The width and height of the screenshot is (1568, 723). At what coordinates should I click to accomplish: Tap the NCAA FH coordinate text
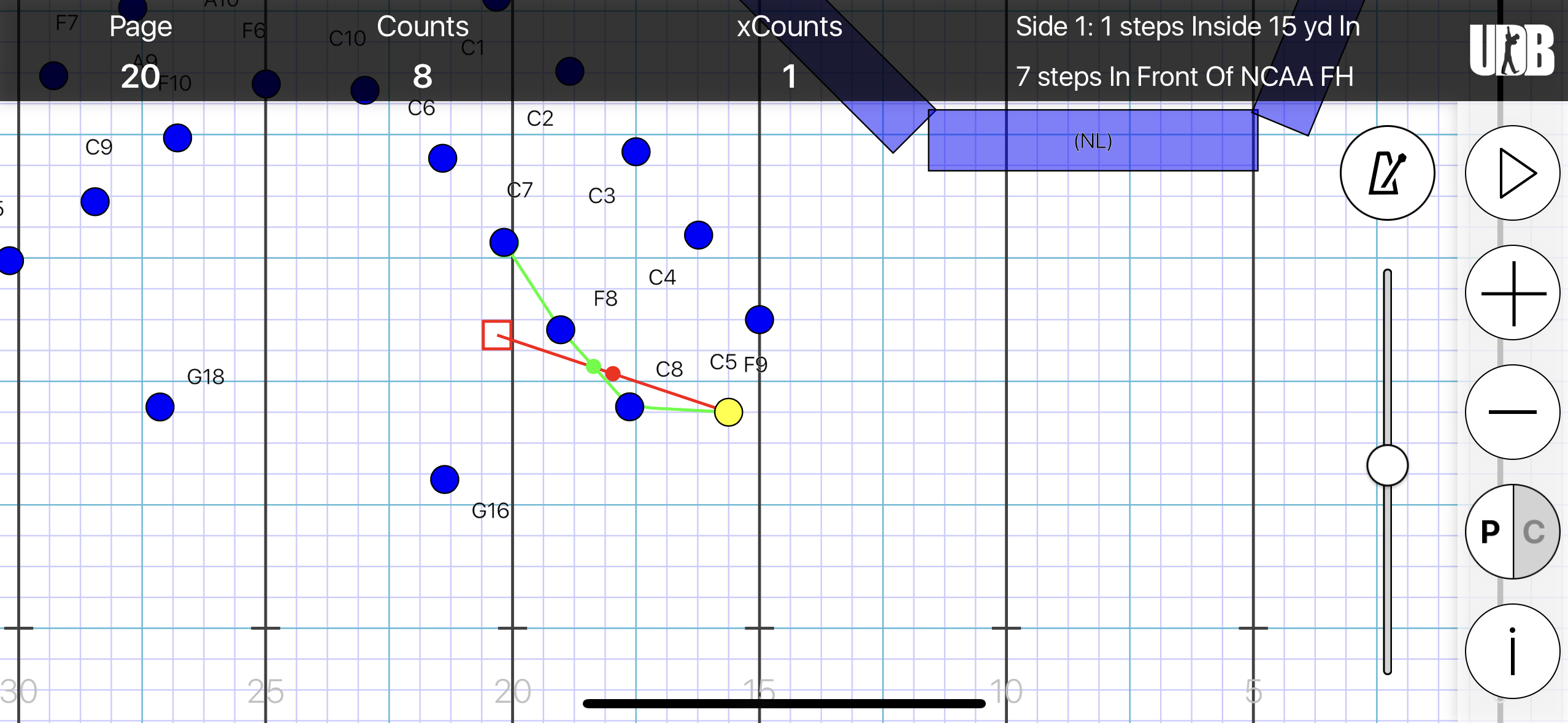[1185, 77]
